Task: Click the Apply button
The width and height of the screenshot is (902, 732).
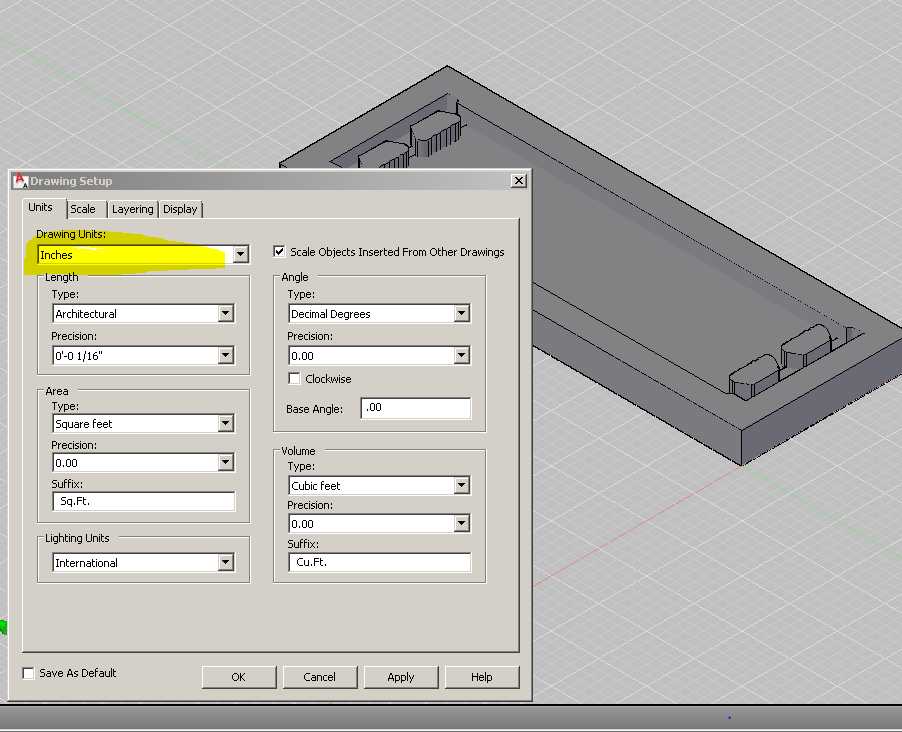Action: tap(401, 677)
